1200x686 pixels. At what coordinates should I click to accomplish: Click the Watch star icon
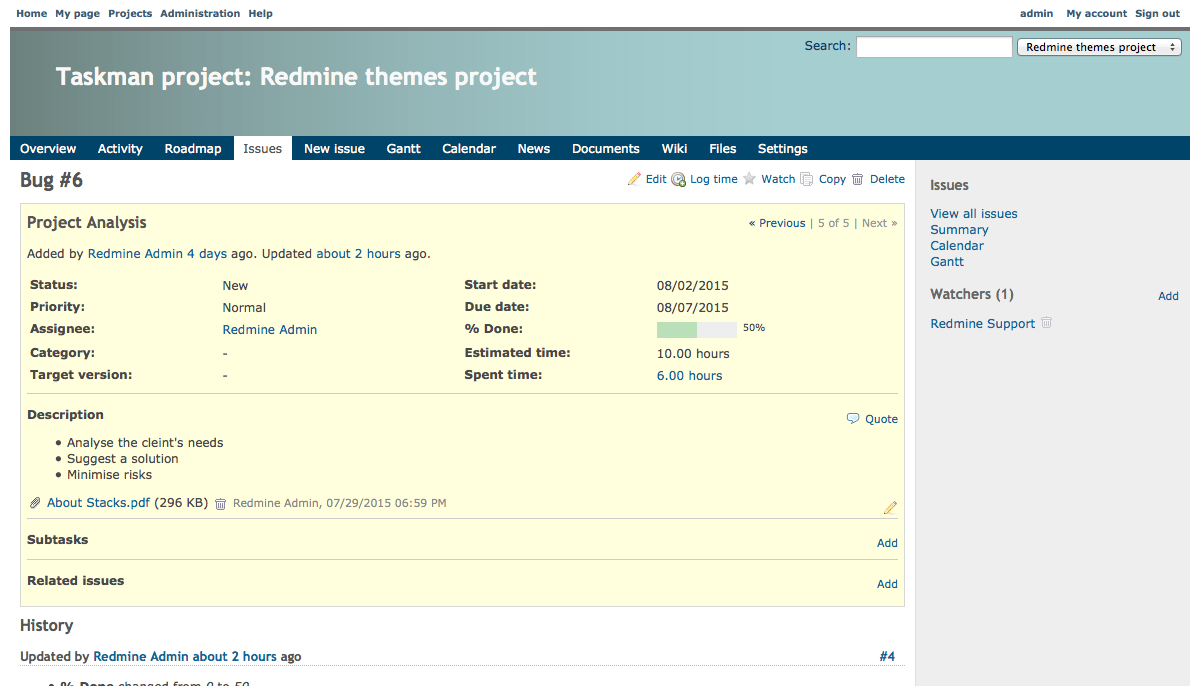tap(749, 179)
